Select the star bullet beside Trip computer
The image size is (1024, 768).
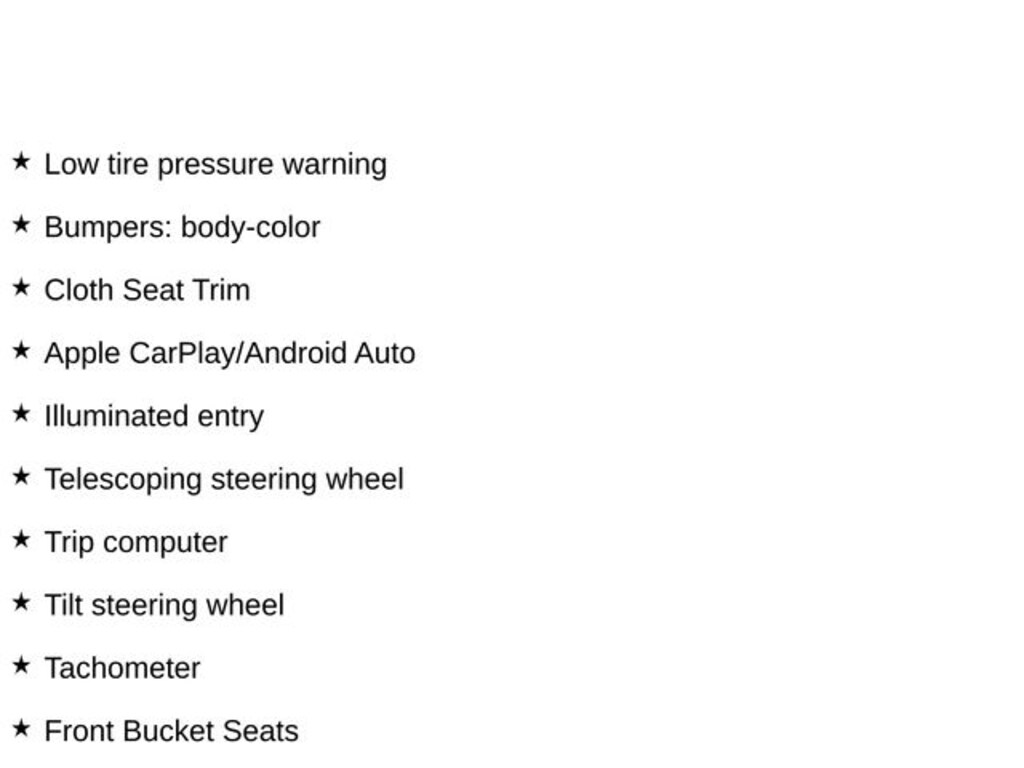pos(21,539)
